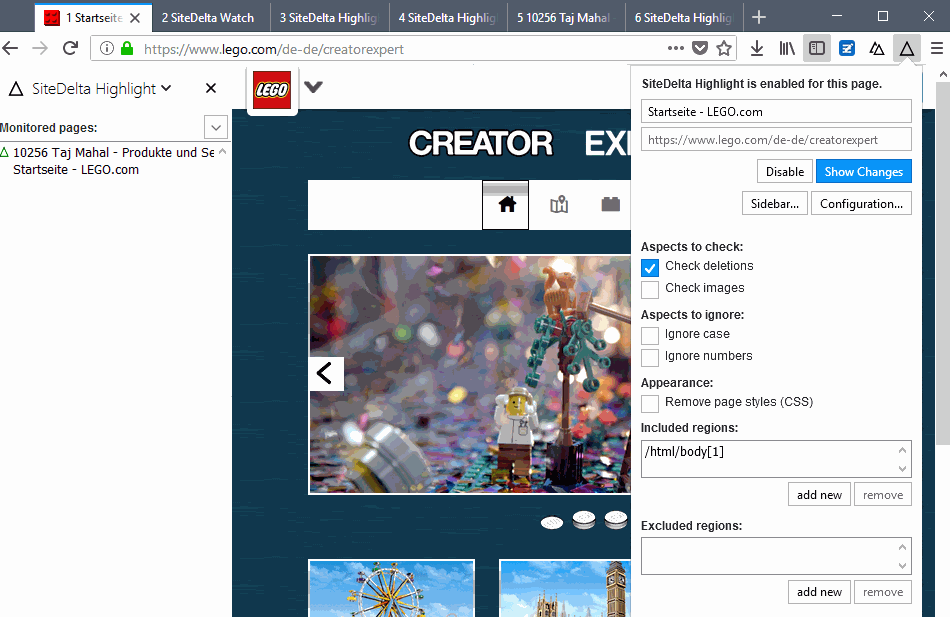This screenshot has height=617, width=950.
Task: Toggle the Firefox sidebar icon
Action: pos(816,47)
